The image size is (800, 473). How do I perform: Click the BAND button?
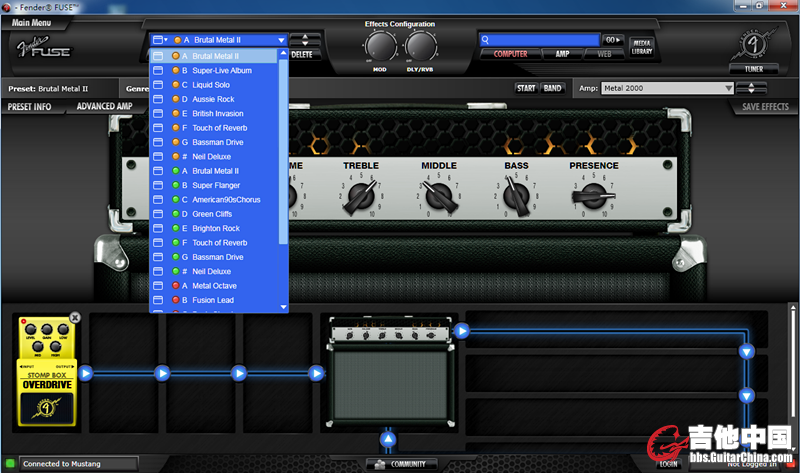point(553,88)
